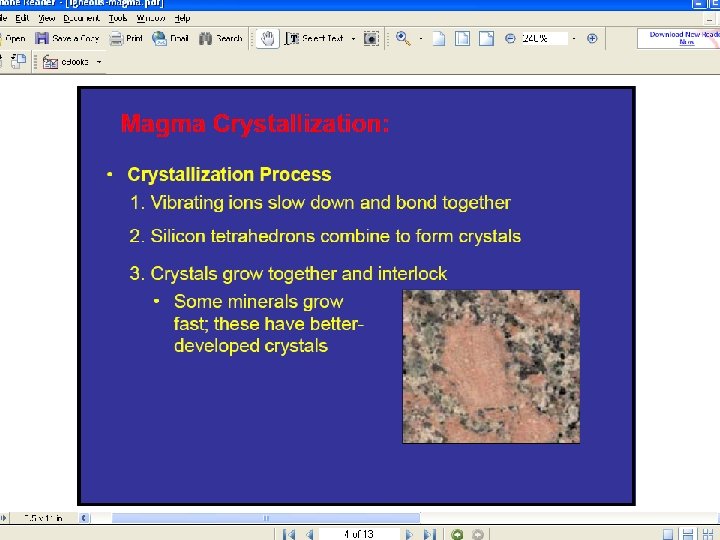The height and width of the screenshot is (540, 720).
Task: Expand the navigation pane arrow at bottom left
Action: [3, 518]
